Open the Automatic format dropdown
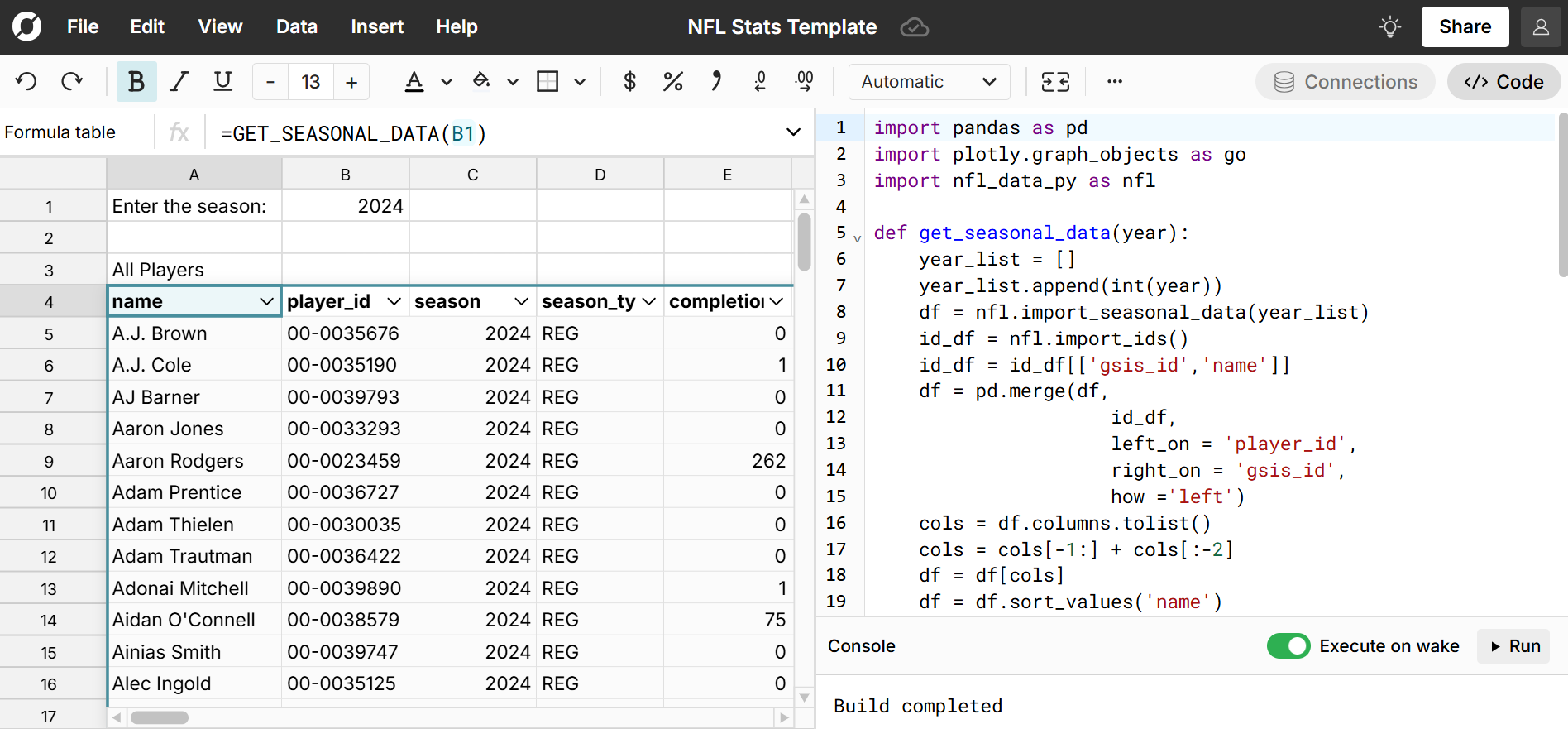This screenshot has height=729, width=1568. pyautogui.click(x=929, y=82)
